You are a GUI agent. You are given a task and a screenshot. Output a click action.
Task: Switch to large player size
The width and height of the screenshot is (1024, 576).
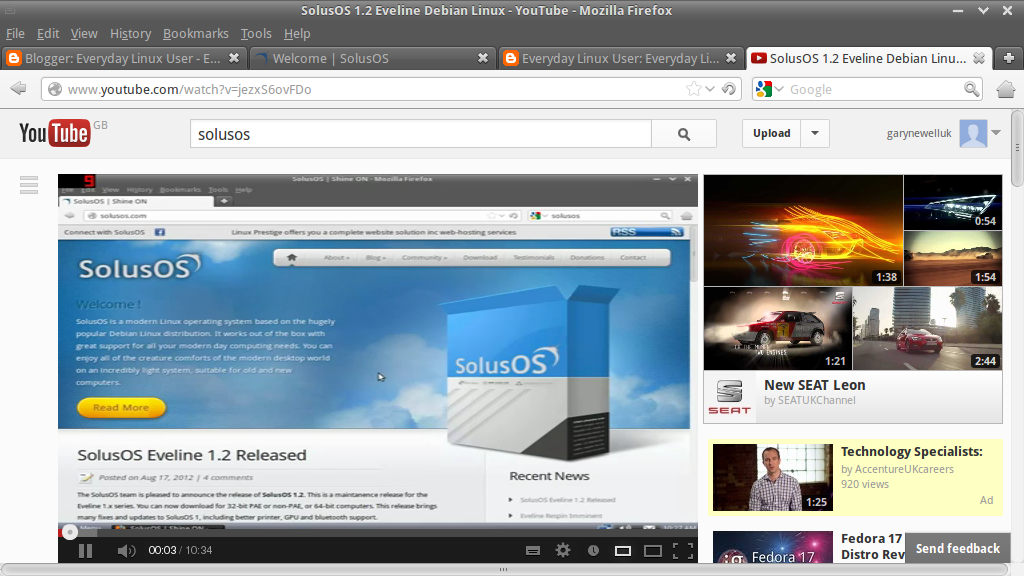click(x=653, y=551)
